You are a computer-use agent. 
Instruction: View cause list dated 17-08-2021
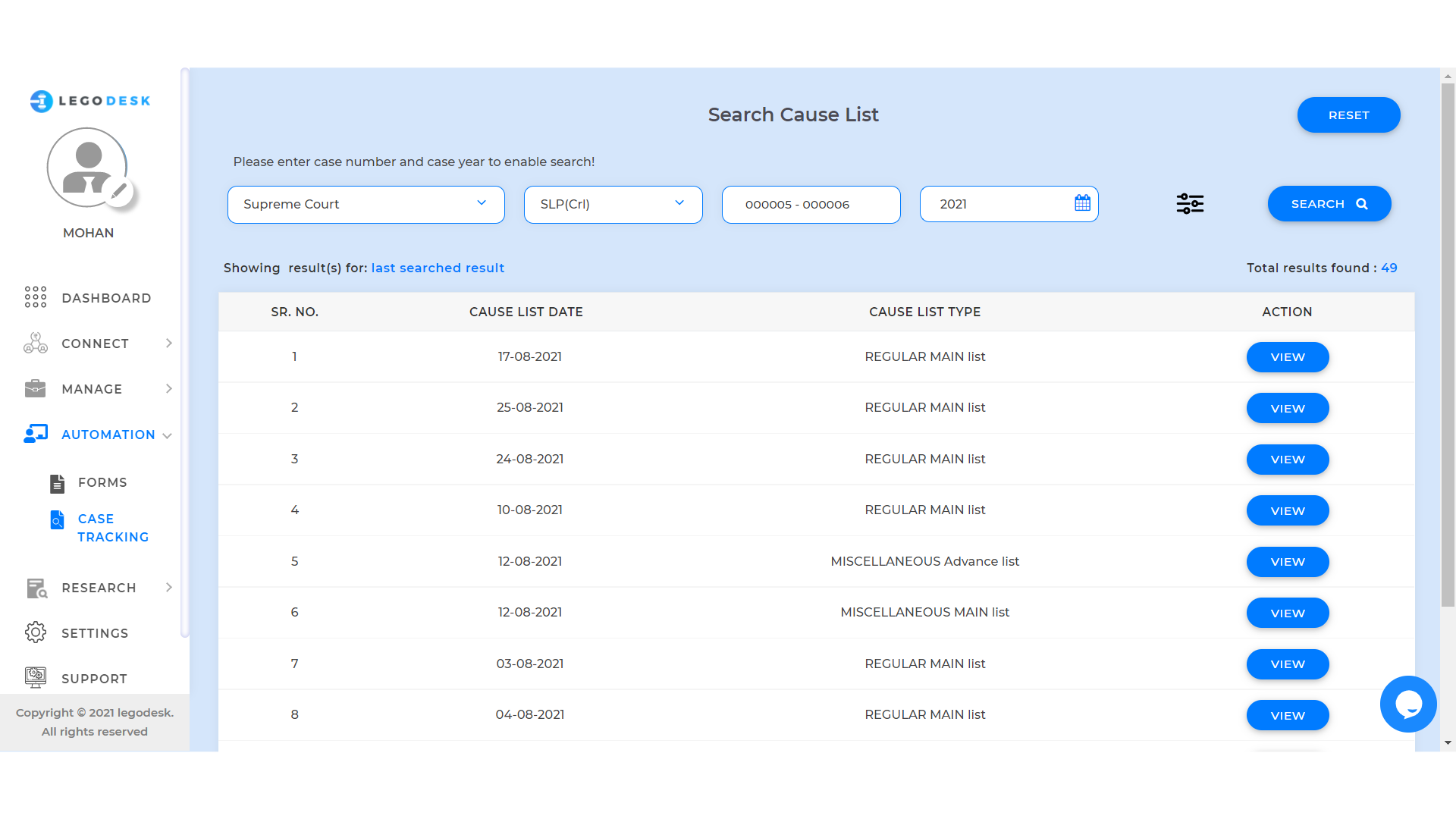(1288, 357)
